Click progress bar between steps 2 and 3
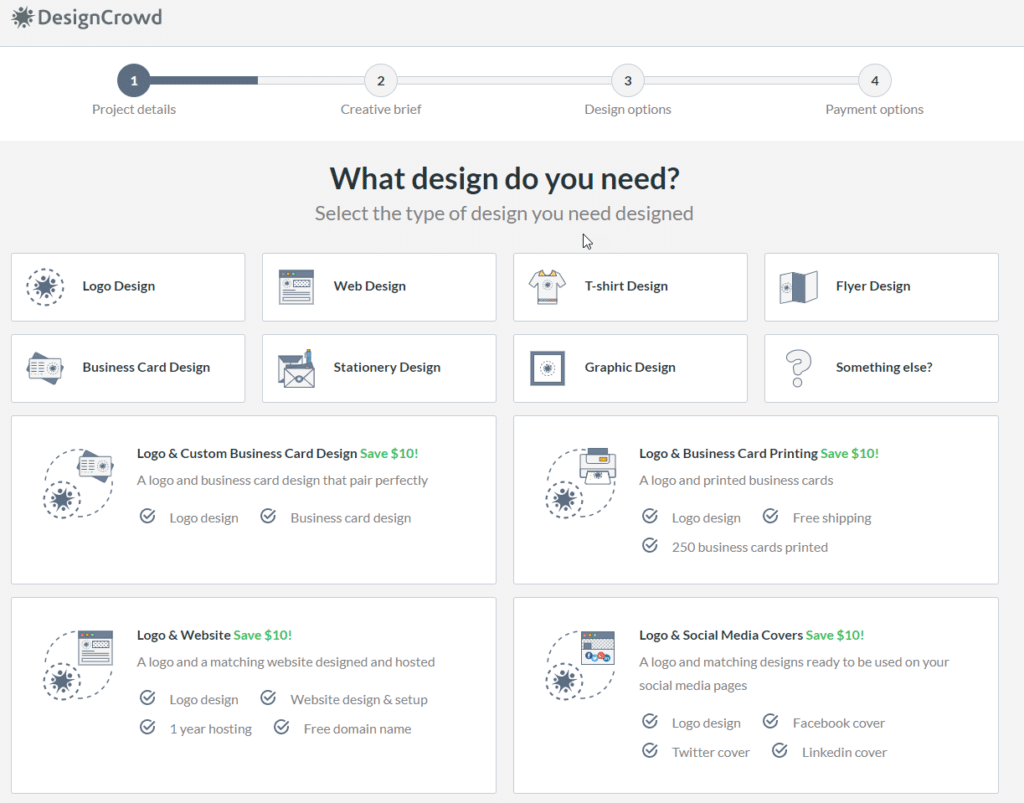This screenshot has width=1024, height=803. (504, 80)
